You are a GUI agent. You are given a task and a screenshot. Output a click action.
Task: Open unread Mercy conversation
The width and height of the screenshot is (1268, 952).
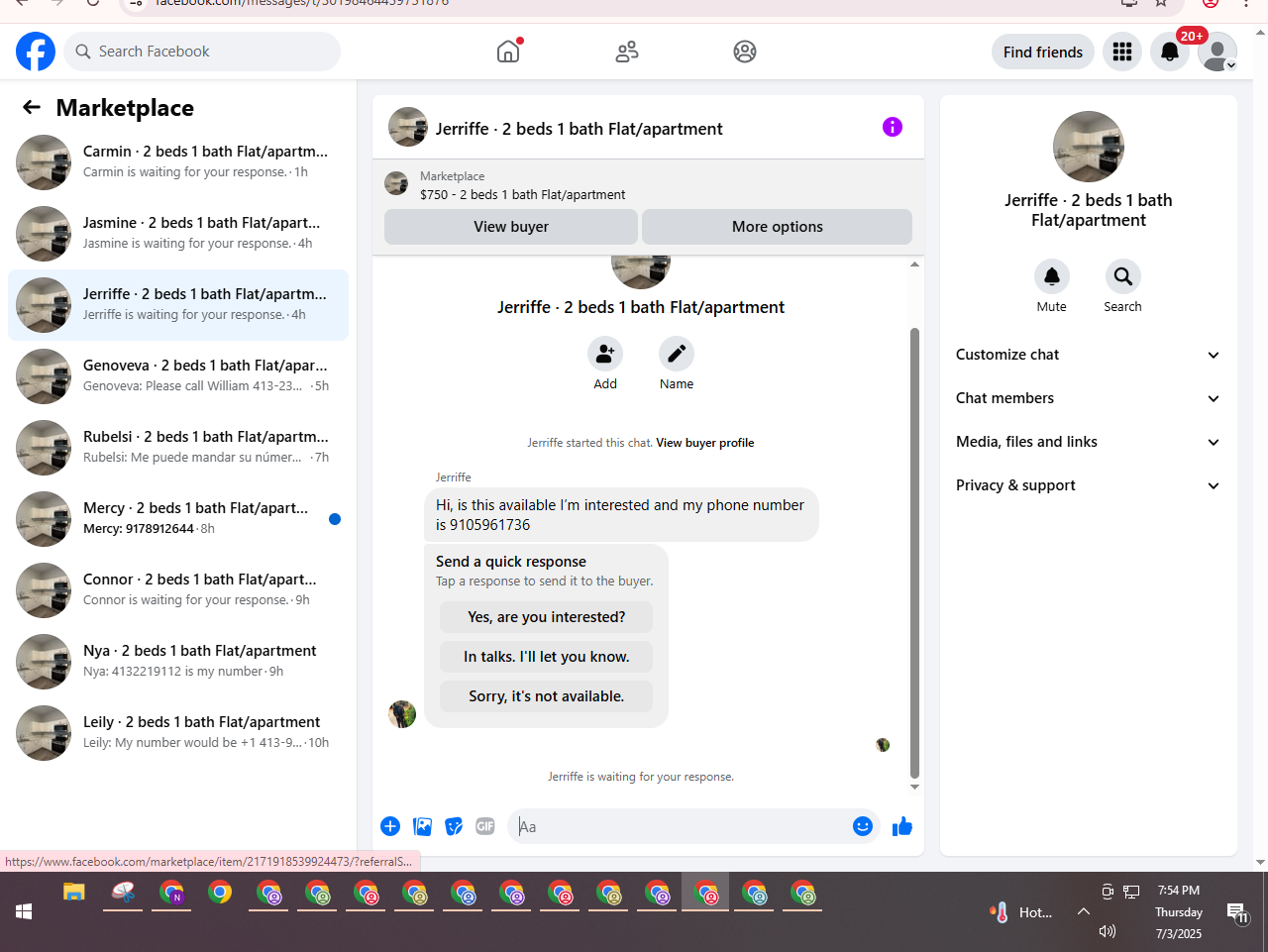(178, 519)
